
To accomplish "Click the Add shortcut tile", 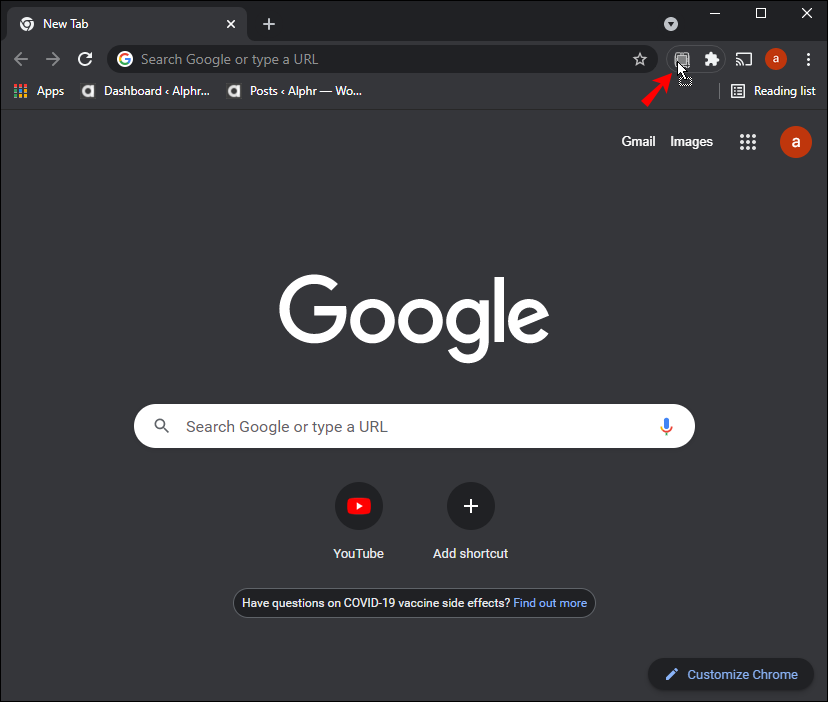I will [x=471, y=520].
